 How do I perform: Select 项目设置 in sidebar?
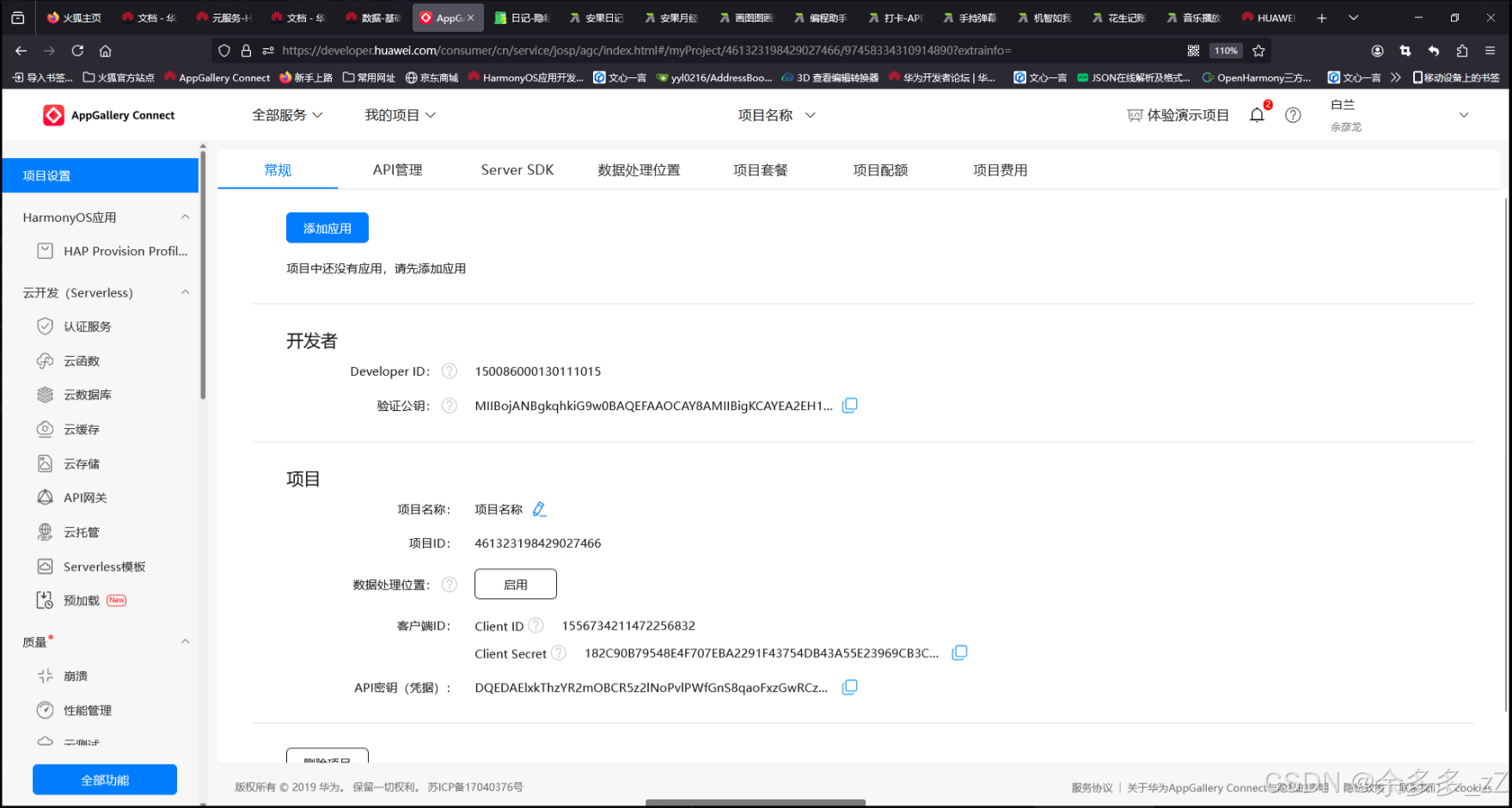101,175
